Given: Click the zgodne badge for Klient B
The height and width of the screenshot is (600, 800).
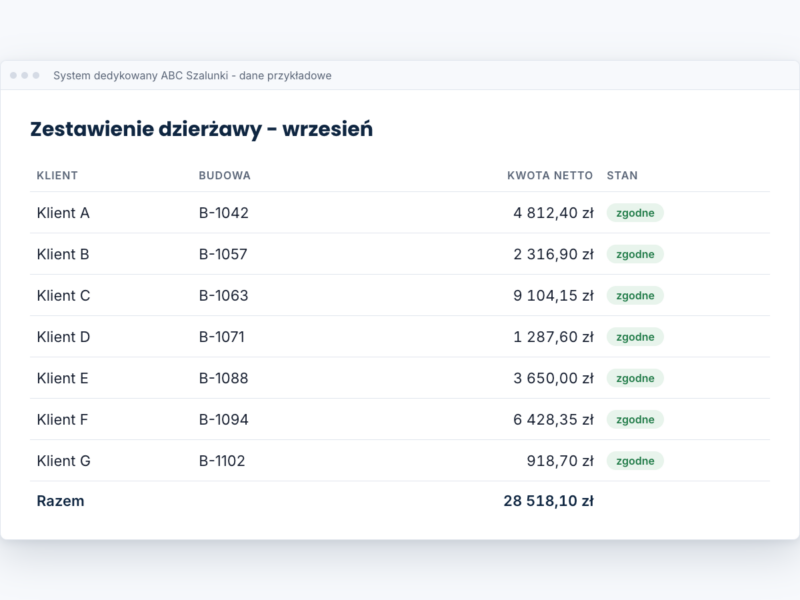Looking at the screenshot, I should click(x=635, y=254).
